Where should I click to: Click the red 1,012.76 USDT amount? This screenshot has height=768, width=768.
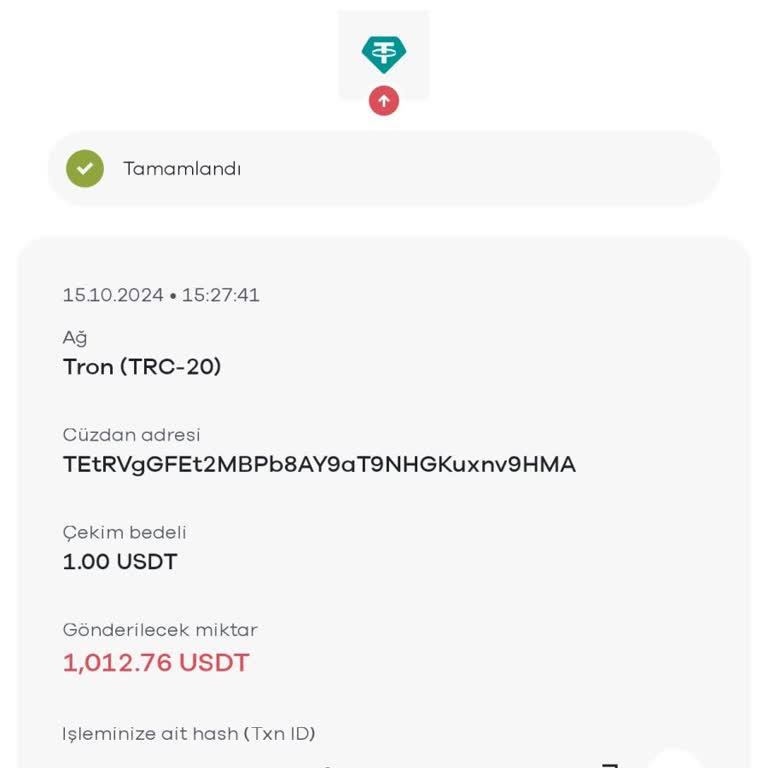point(156,662)
